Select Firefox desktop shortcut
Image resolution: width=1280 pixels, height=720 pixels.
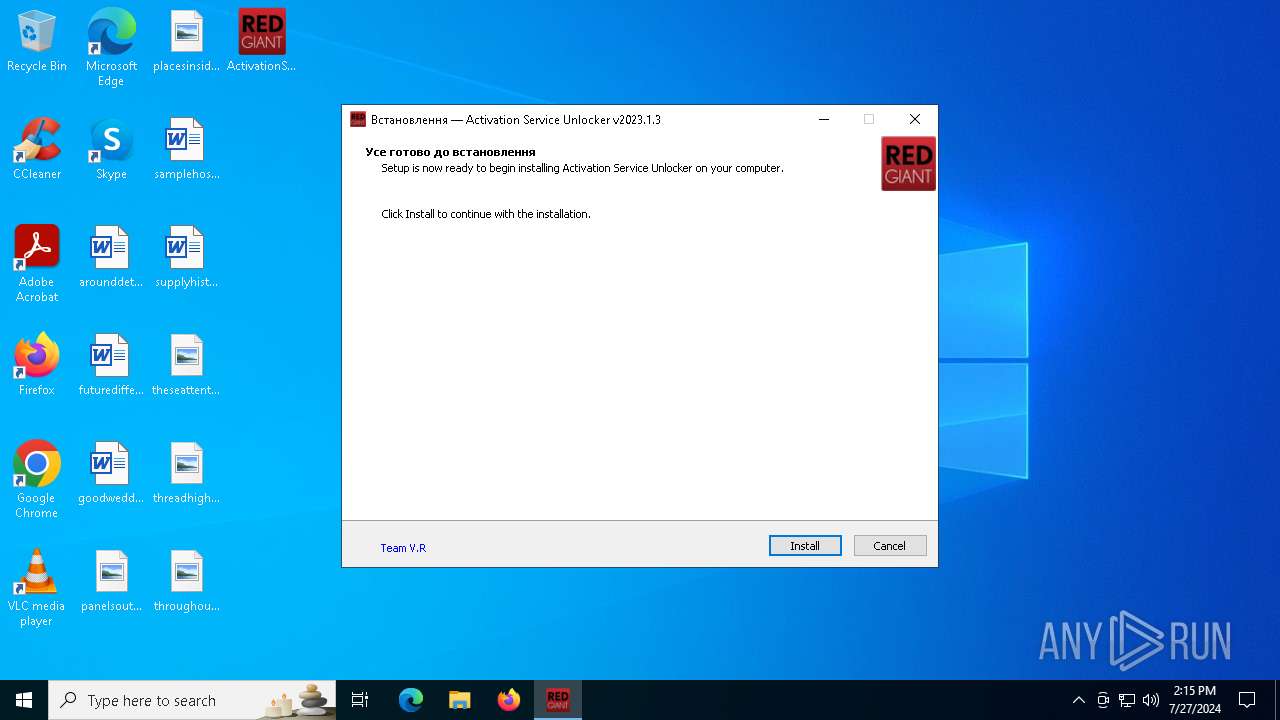click(37, 365)
